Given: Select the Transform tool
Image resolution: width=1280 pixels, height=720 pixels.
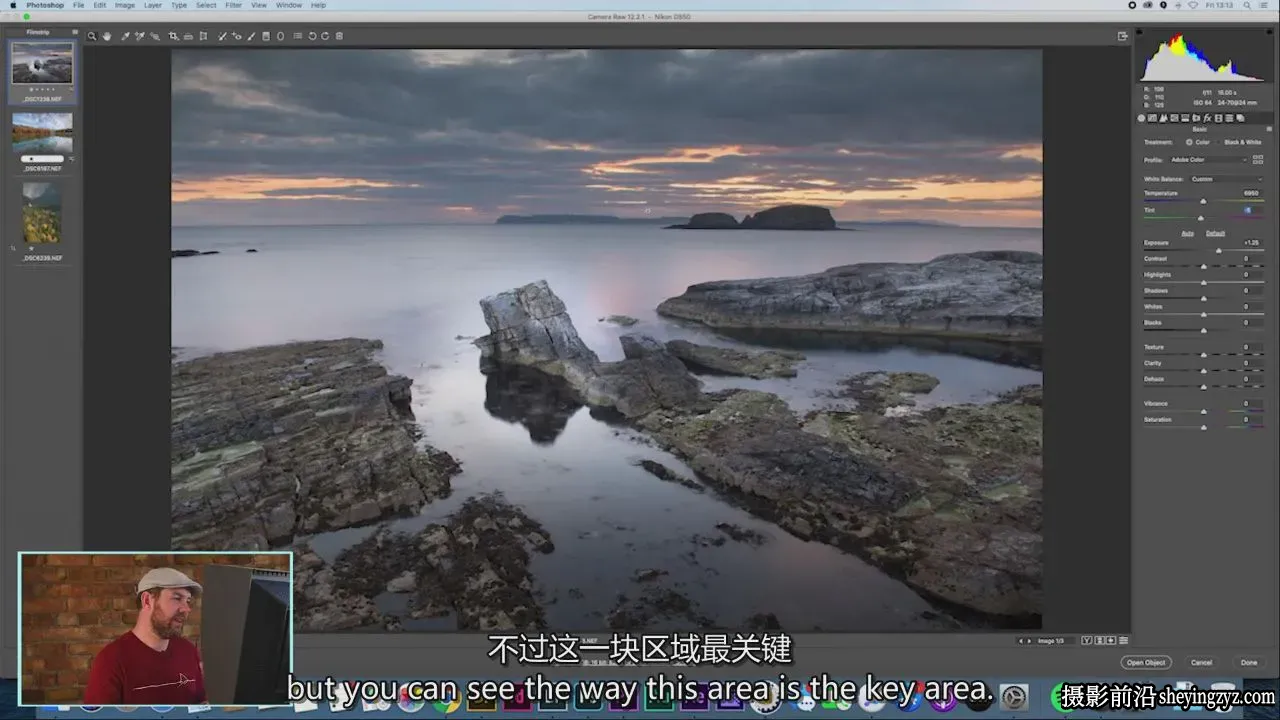Looking at the screenshot, I should coord(203,36).
